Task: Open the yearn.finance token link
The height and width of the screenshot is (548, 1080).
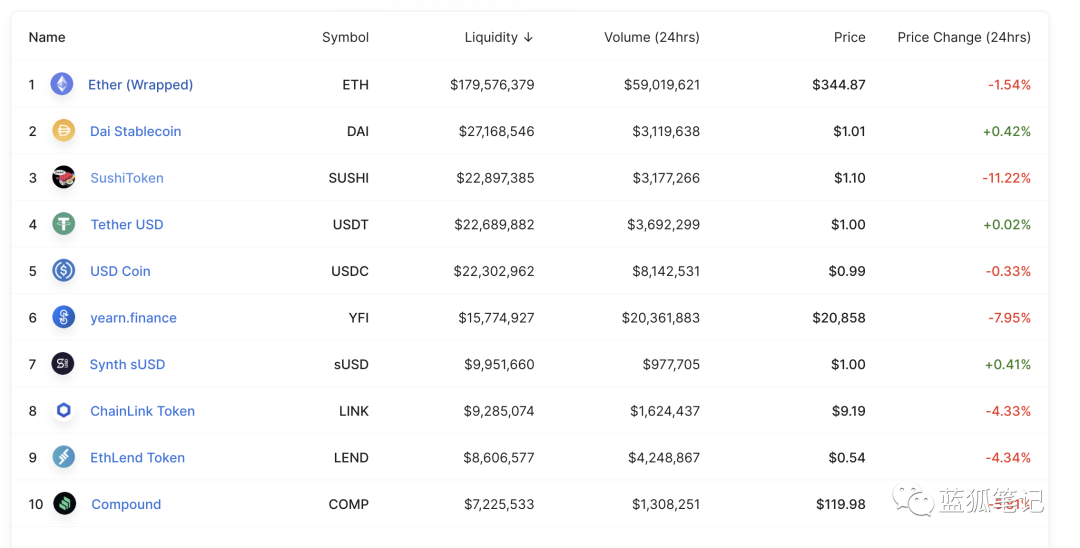Action: pyautogui.click(x=133, y=318)
